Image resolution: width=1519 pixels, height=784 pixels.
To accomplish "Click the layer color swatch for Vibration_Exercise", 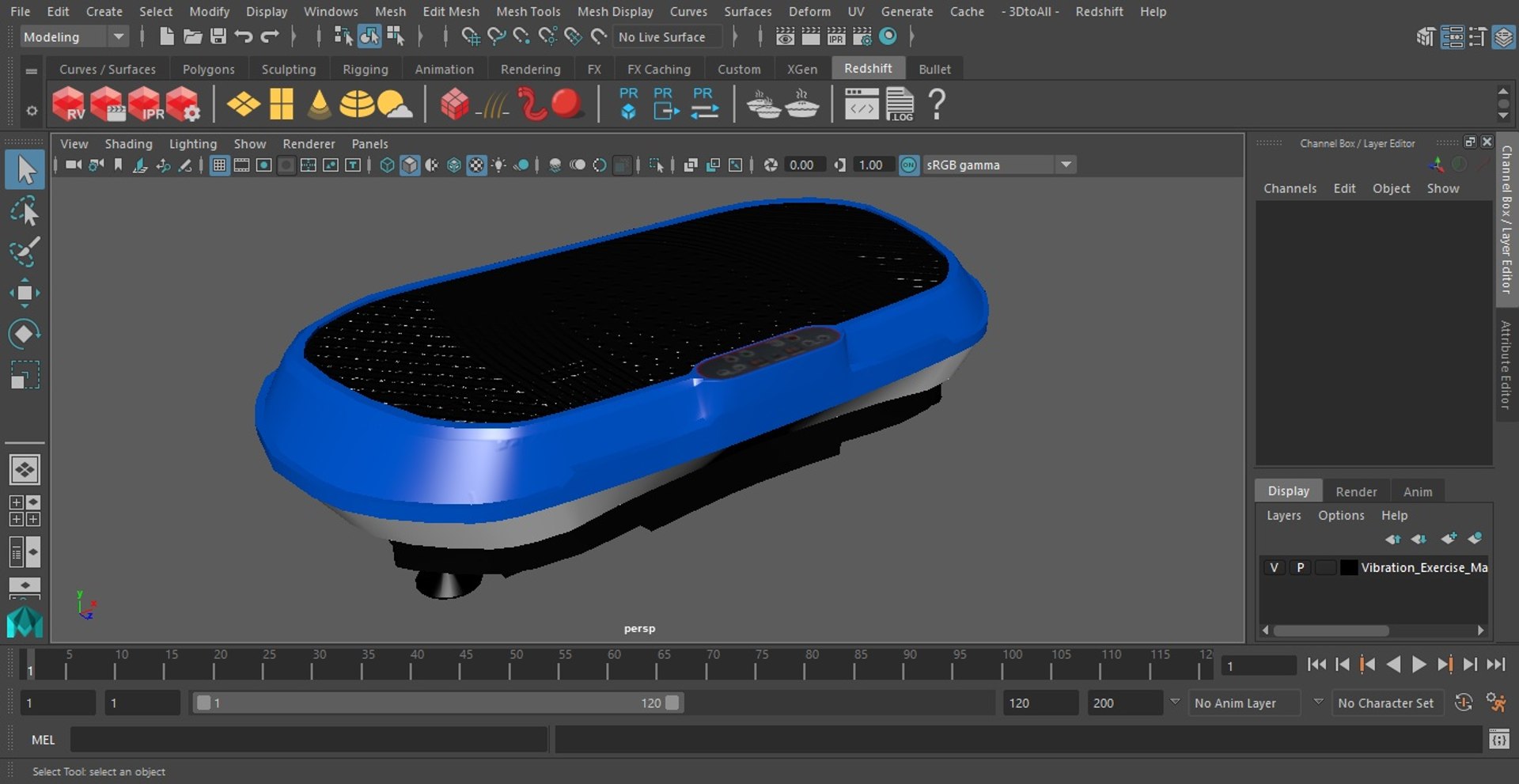I will [1348, 567].
